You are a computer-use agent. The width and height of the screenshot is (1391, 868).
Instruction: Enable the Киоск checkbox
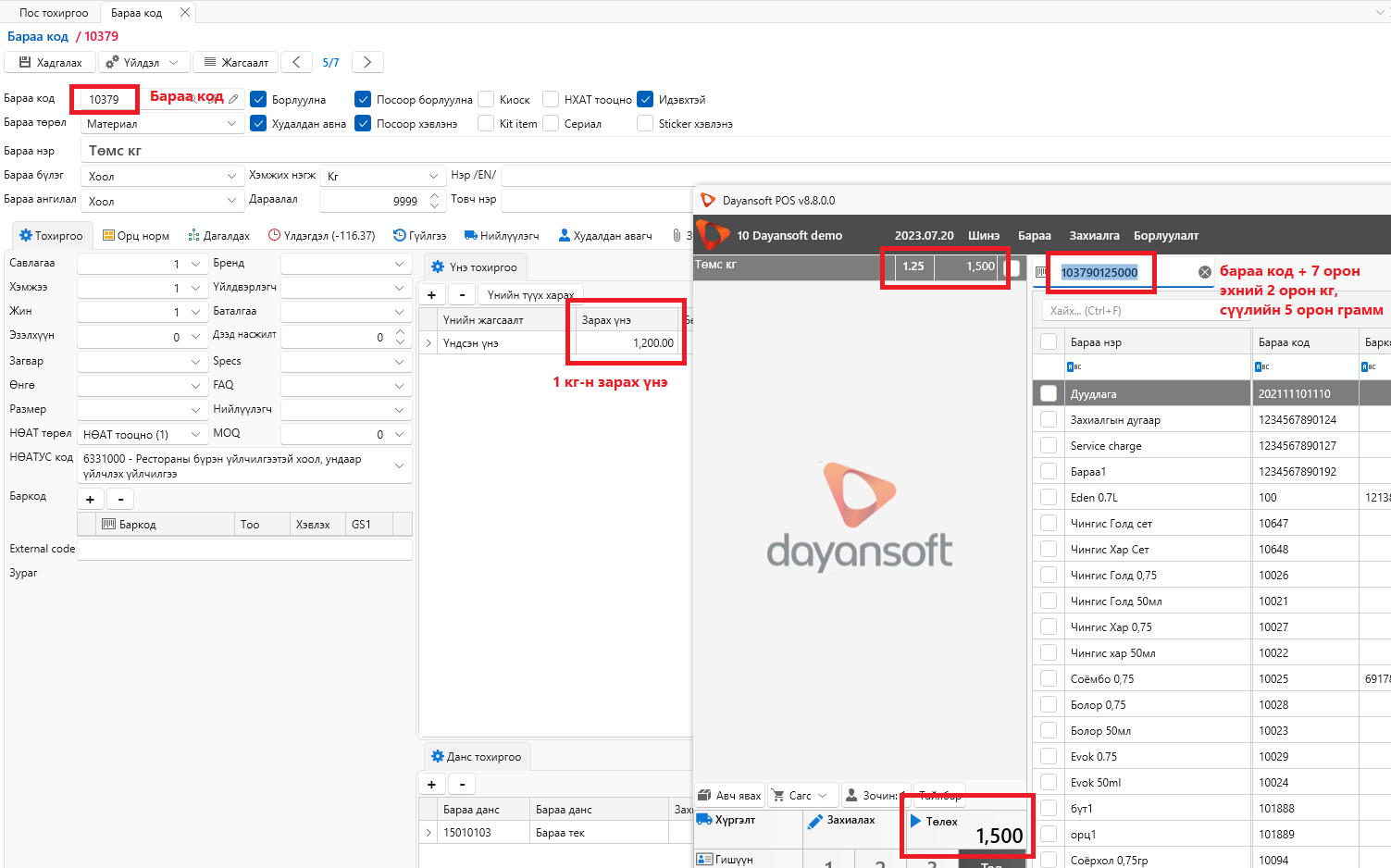coord(486,99)
